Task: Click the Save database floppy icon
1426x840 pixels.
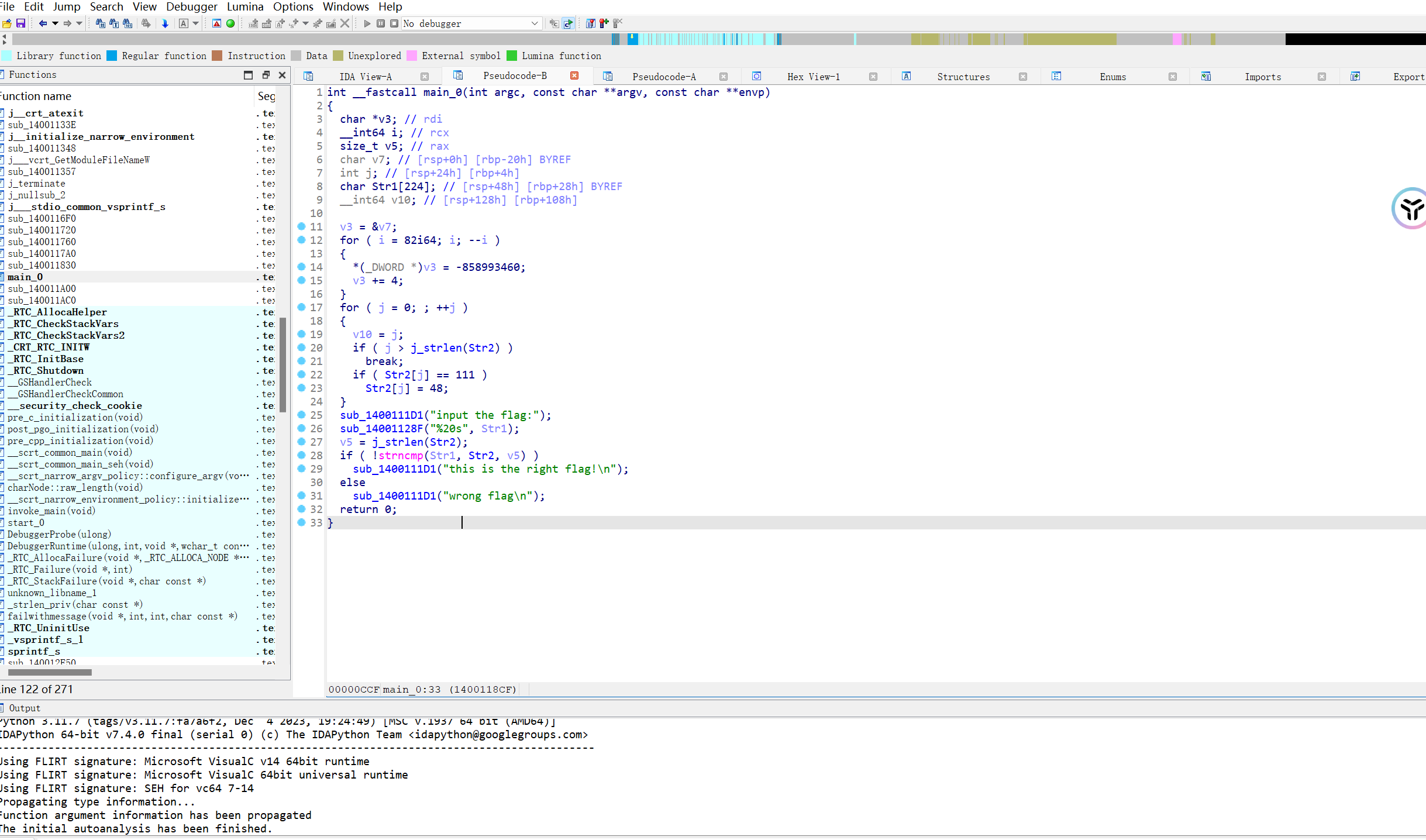Action: tap(20, 23)
